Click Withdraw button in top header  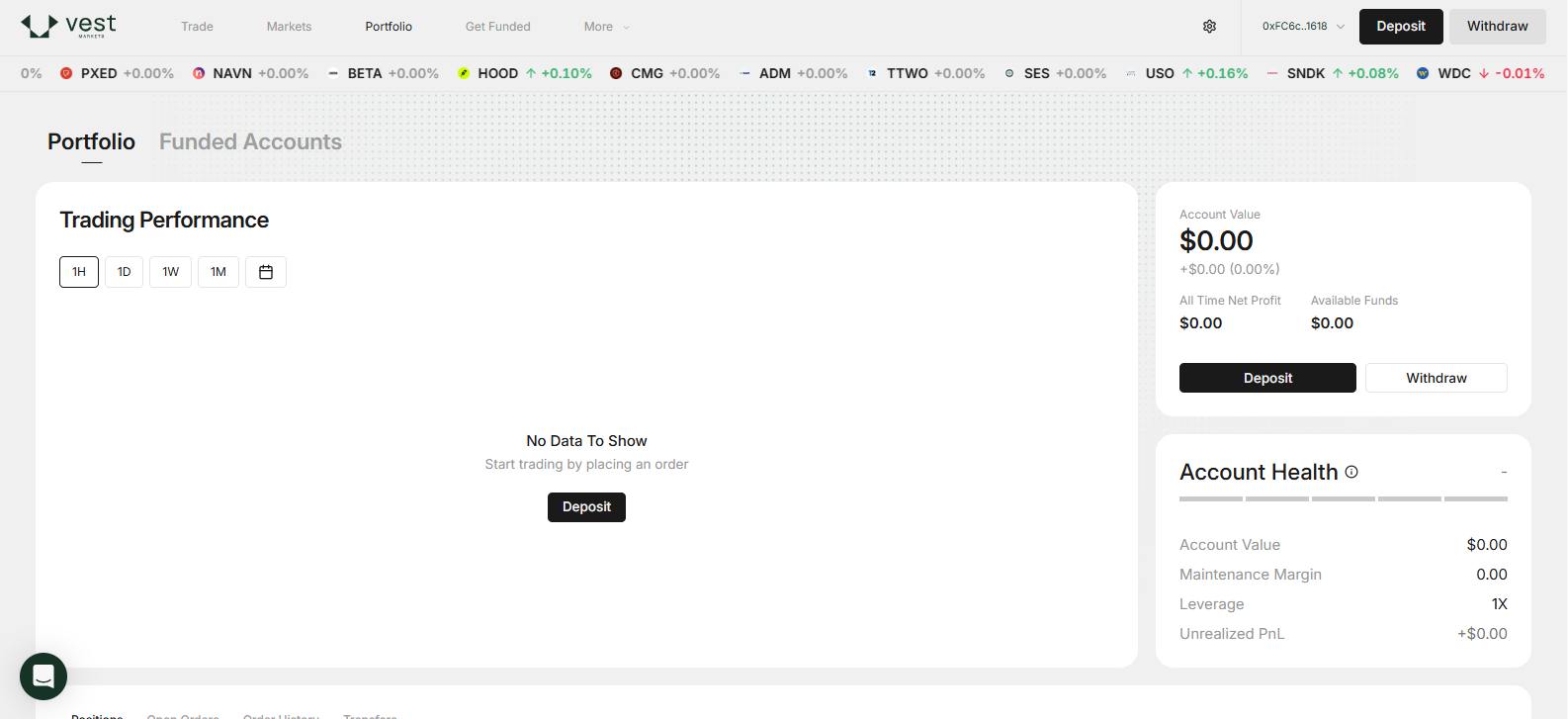coord(1497,27)
